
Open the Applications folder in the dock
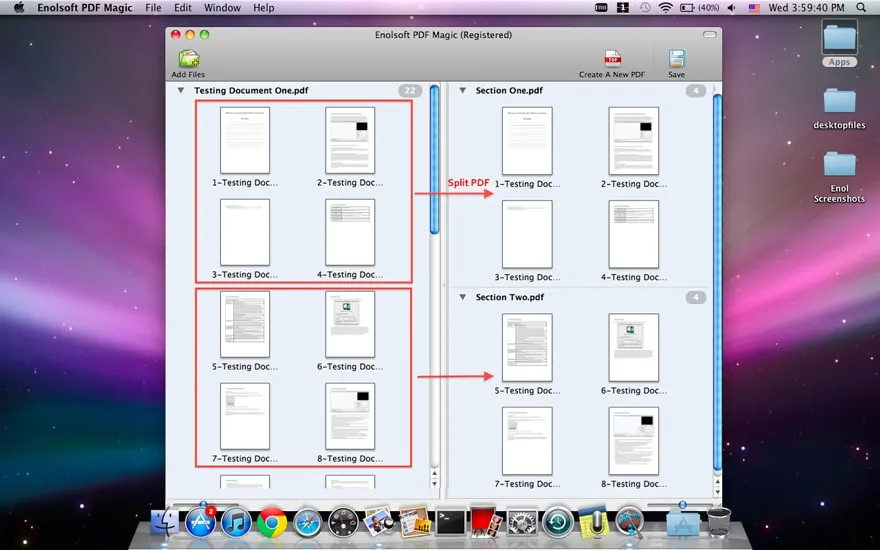pyautogui.click(x=683, y=523)
